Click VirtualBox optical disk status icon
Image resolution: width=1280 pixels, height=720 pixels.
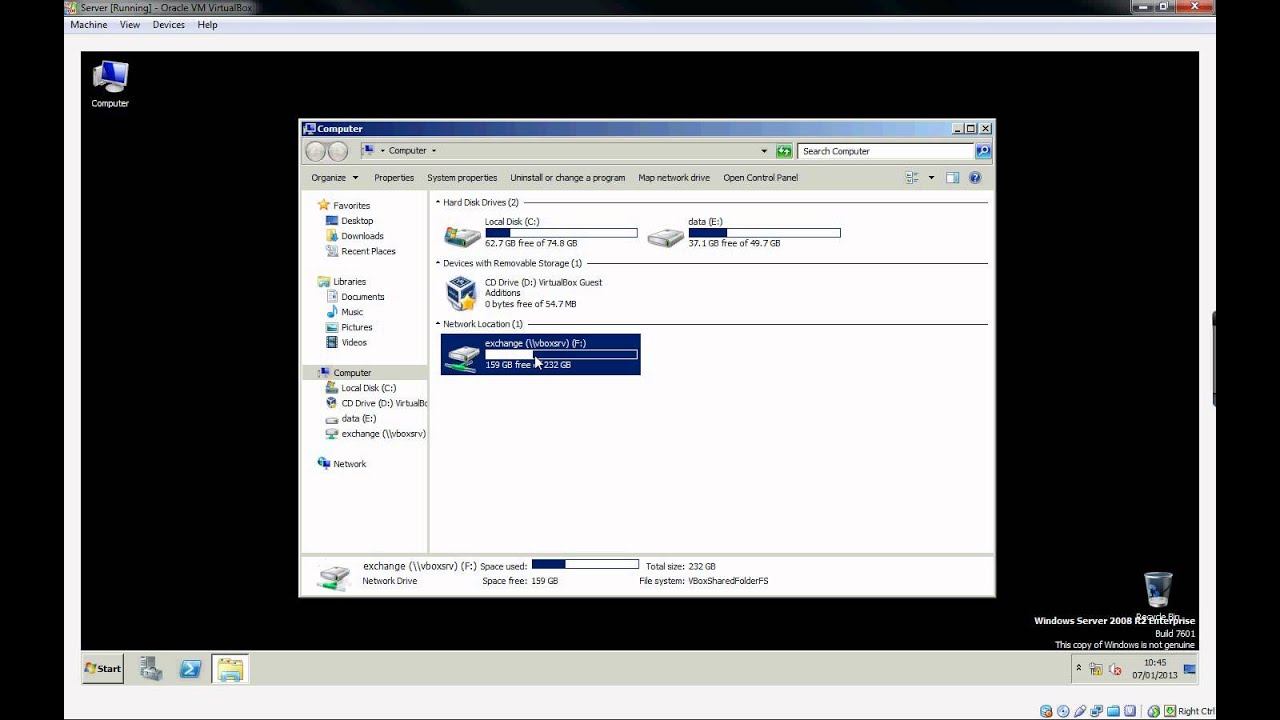point(1062,711)
